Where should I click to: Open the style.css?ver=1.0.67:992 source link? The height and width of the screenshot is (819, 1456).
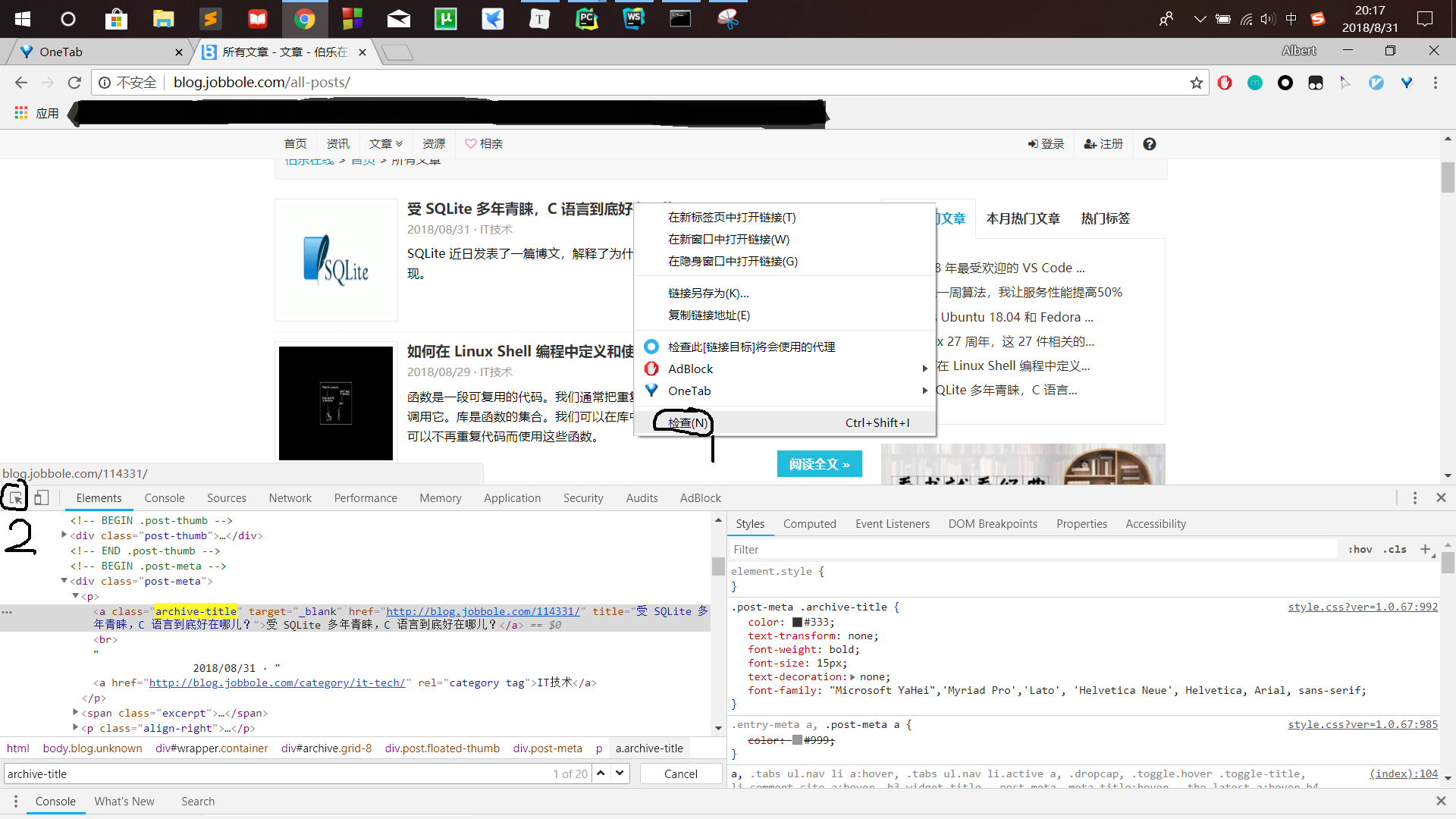coord(1363,607)
